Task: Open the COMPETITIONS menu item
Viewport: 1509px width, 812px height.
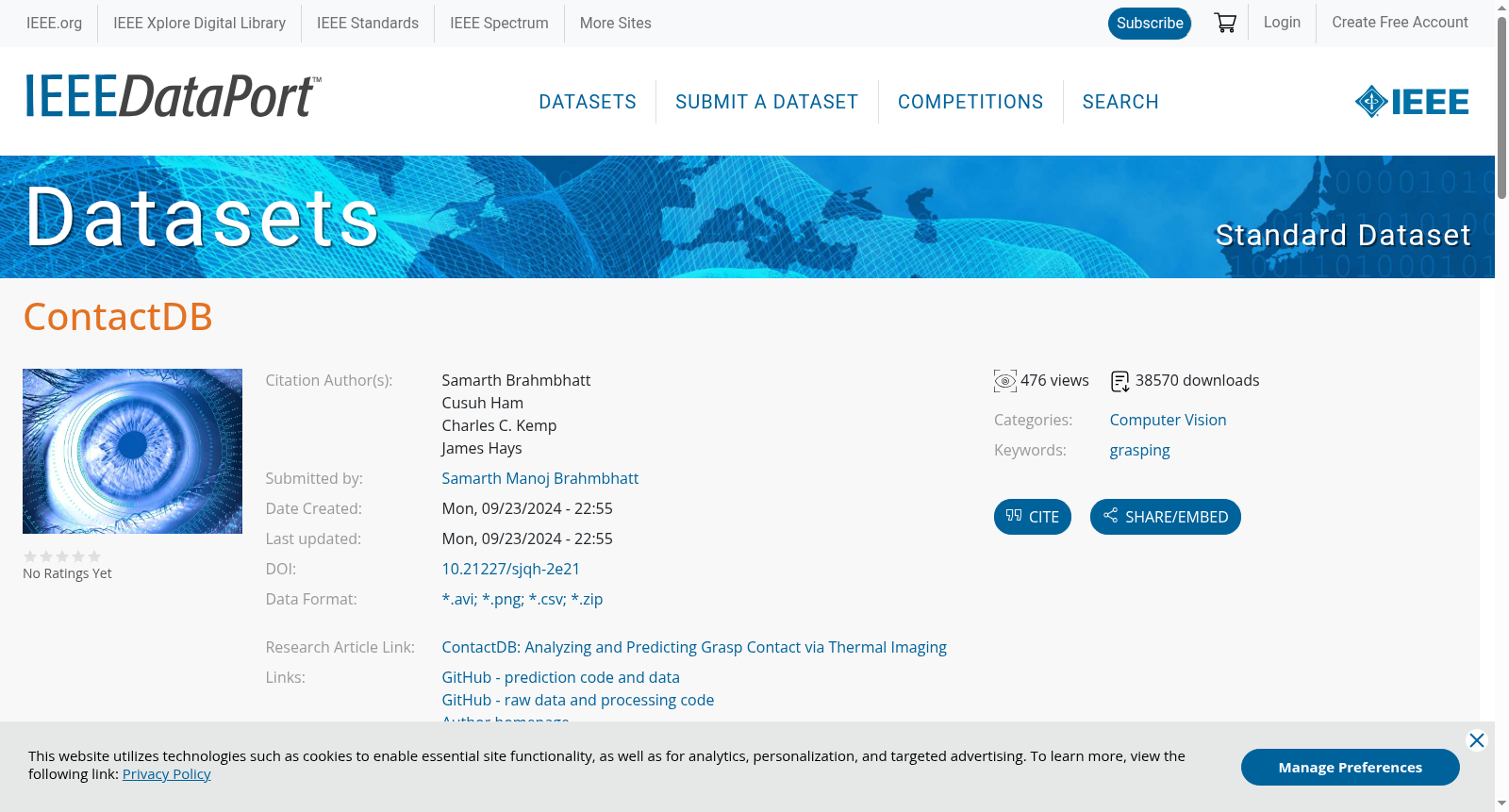Action: point(970,102)
